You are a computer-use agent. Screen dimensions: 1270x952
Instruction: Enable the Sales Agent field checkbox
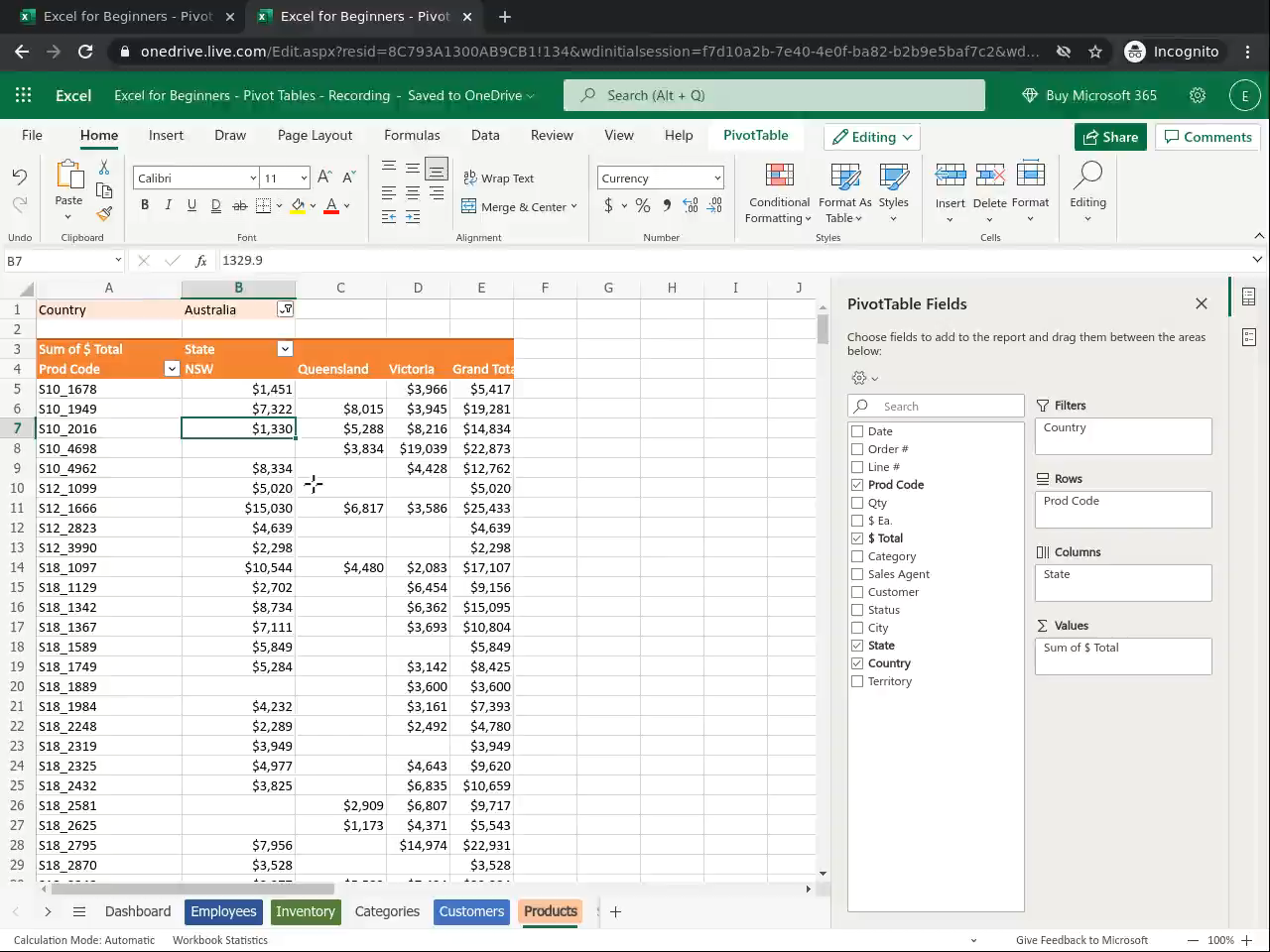pyautogui.click(x=857, y=574)
